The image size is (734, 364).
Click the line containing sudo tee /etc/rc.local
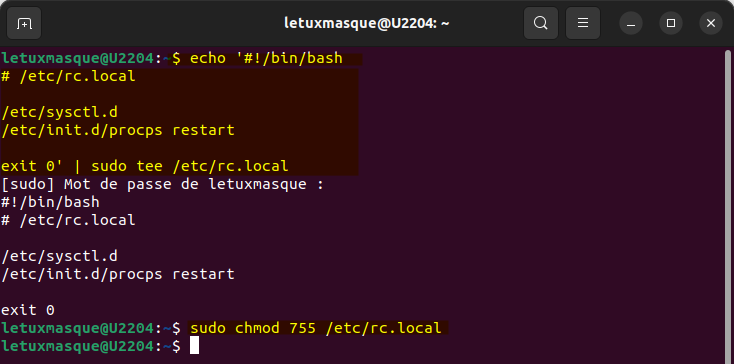(145, 166)
